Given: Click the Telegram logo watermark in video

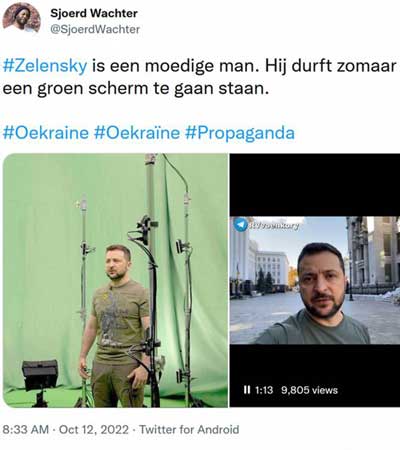Looking at the screenshot, I should click(240, 225).
